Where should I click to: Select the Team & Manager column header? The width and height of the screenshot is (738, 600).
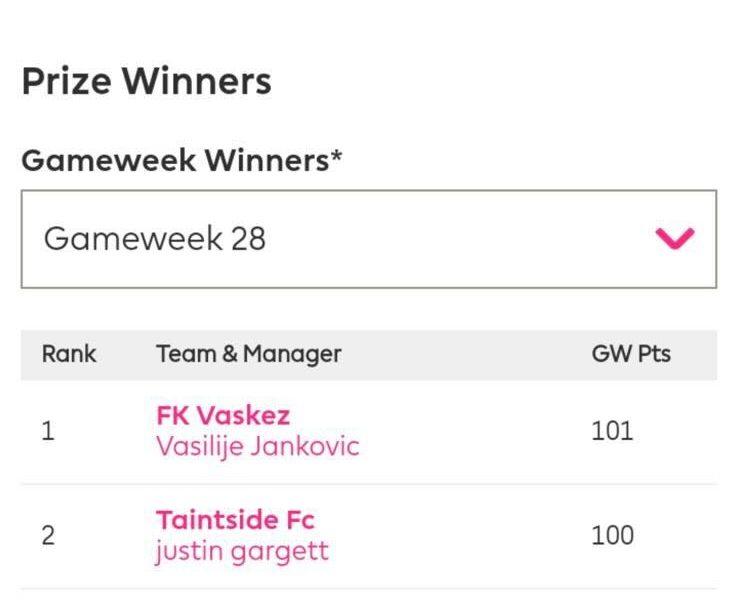(x=249, y=354)
